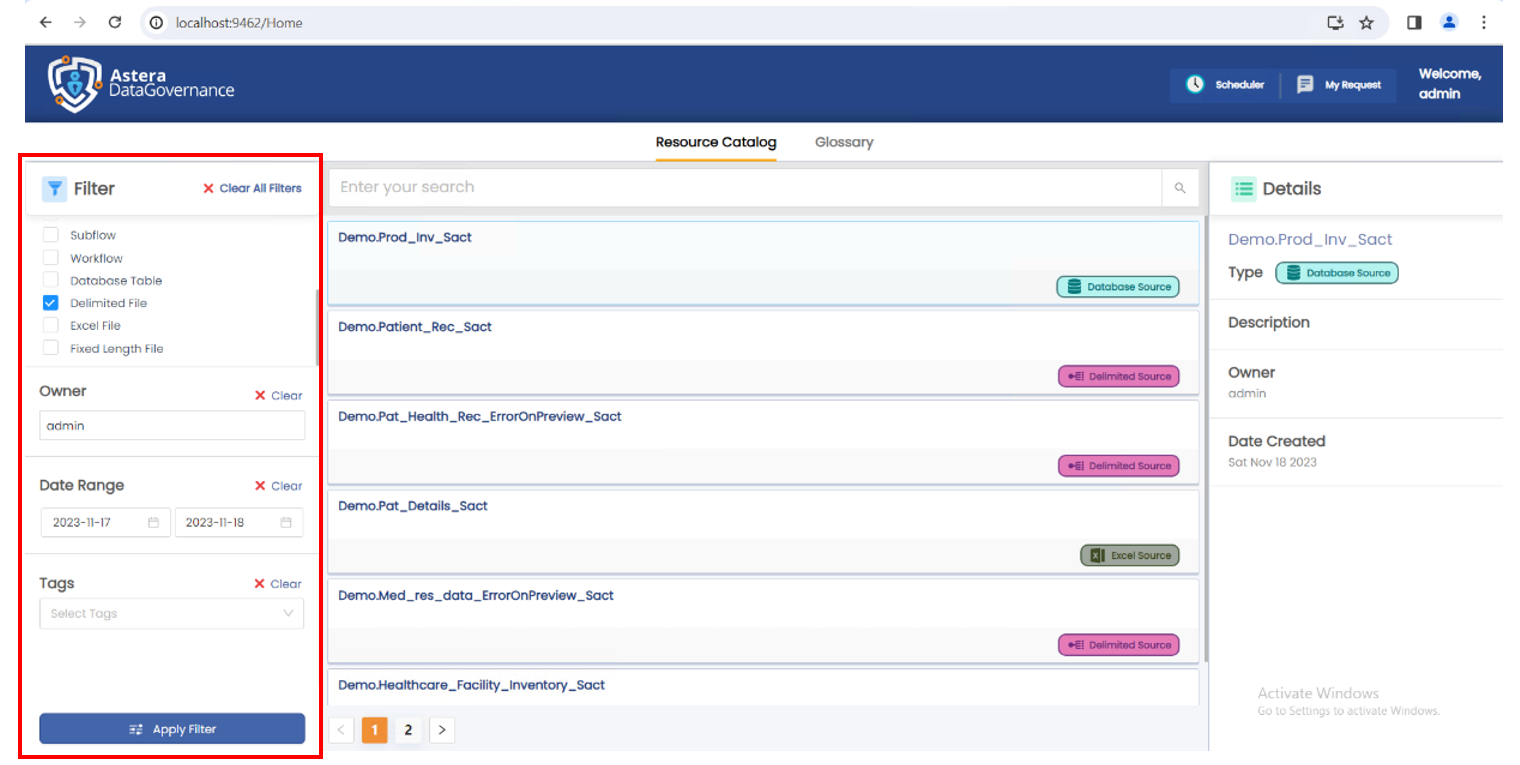Image resolution: width=1520 pixels, height=765 pixels.
Task: Click the Apply Filter button
Action: 172,729
